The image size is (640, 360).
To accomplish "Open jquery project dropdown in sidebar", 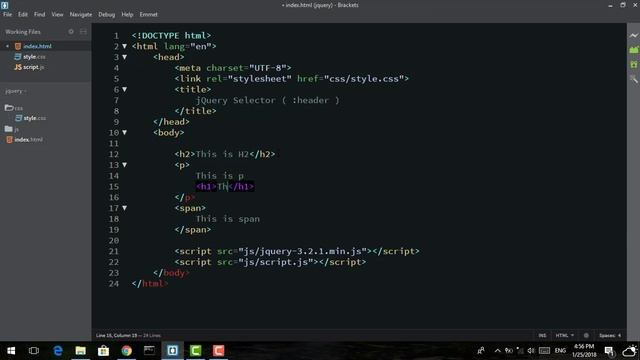I will 16,91.
